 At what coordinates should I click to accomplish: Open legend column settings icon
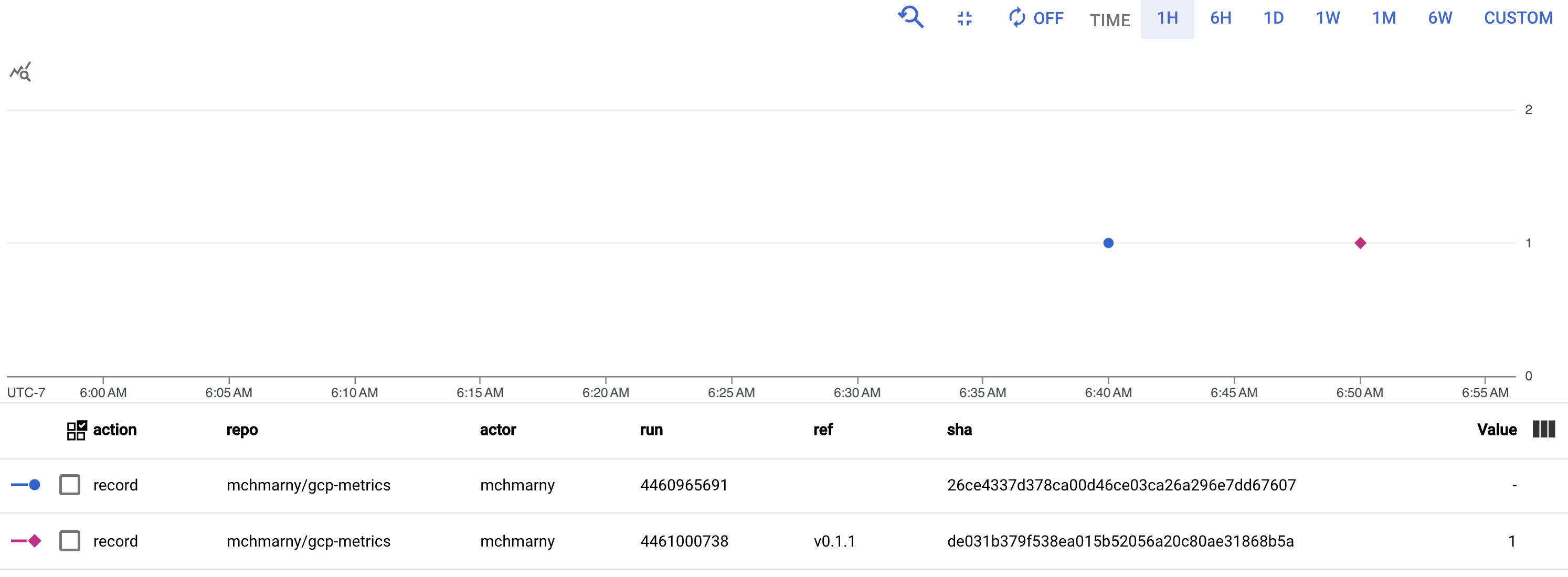pos(1543,430)
